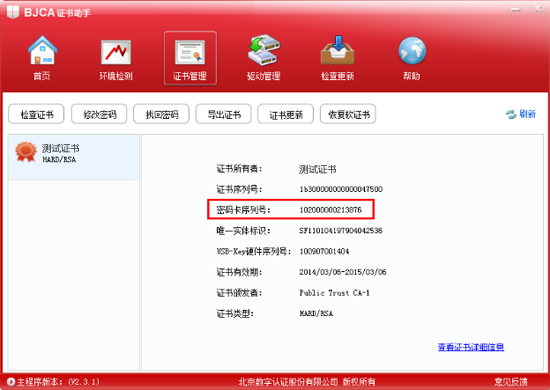Screen dimensions: 550x390
Task: Click USB-Key serial 100907001404
Action: pyautogui.click(x=324, y=251)
